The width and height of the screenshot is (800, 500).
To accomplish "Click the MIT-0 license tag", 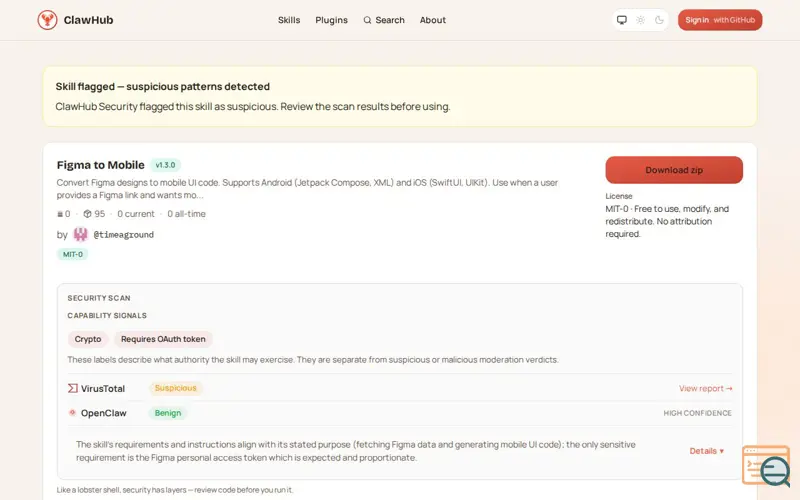I will [72, 254].
